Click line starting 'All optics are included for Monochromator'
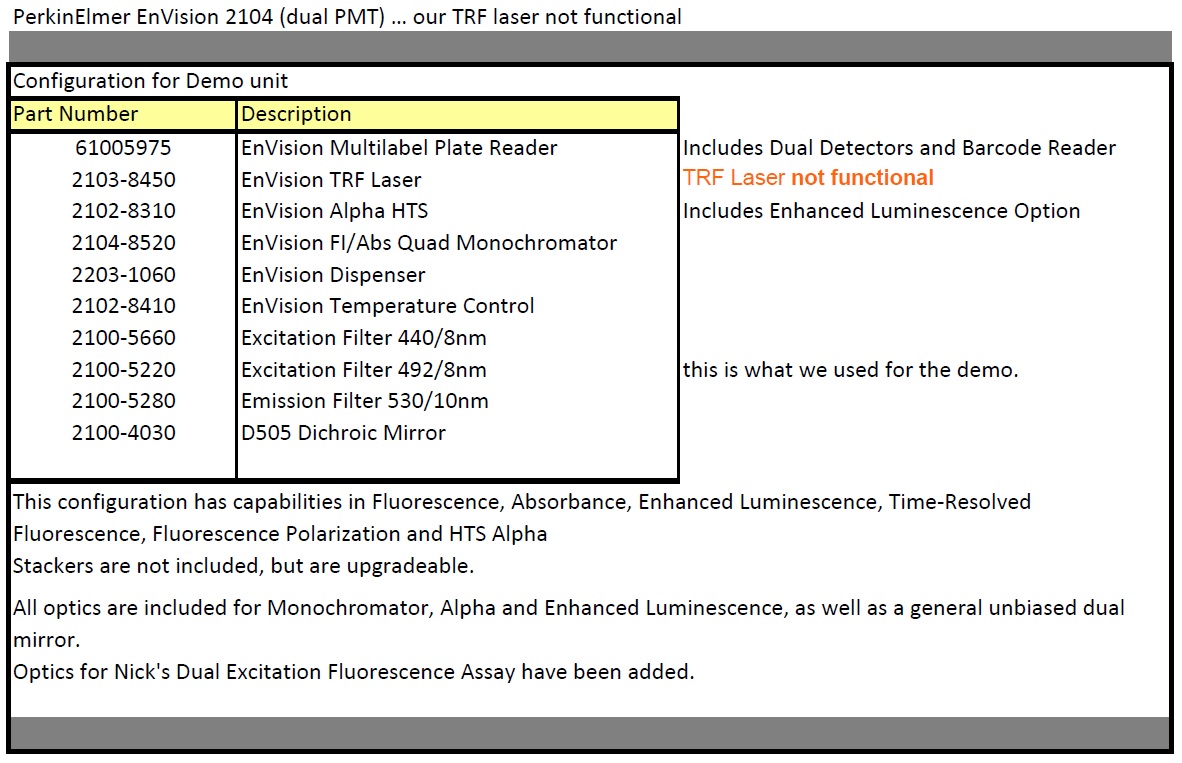1182x763 pixels. coord(568,608)
